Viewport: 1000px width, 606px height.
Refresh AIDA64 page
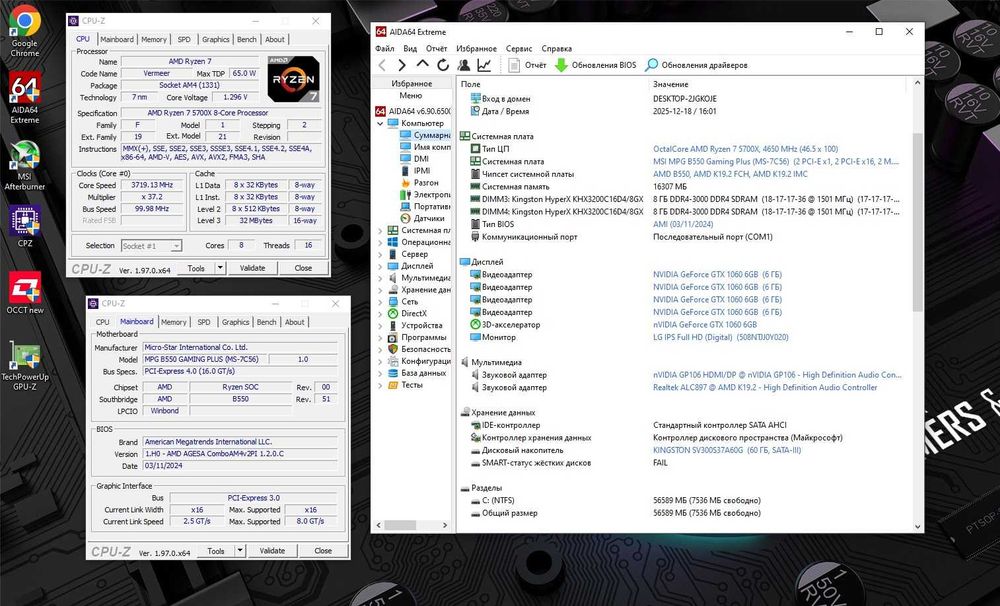pyautogui.click(x=443, y=65)
